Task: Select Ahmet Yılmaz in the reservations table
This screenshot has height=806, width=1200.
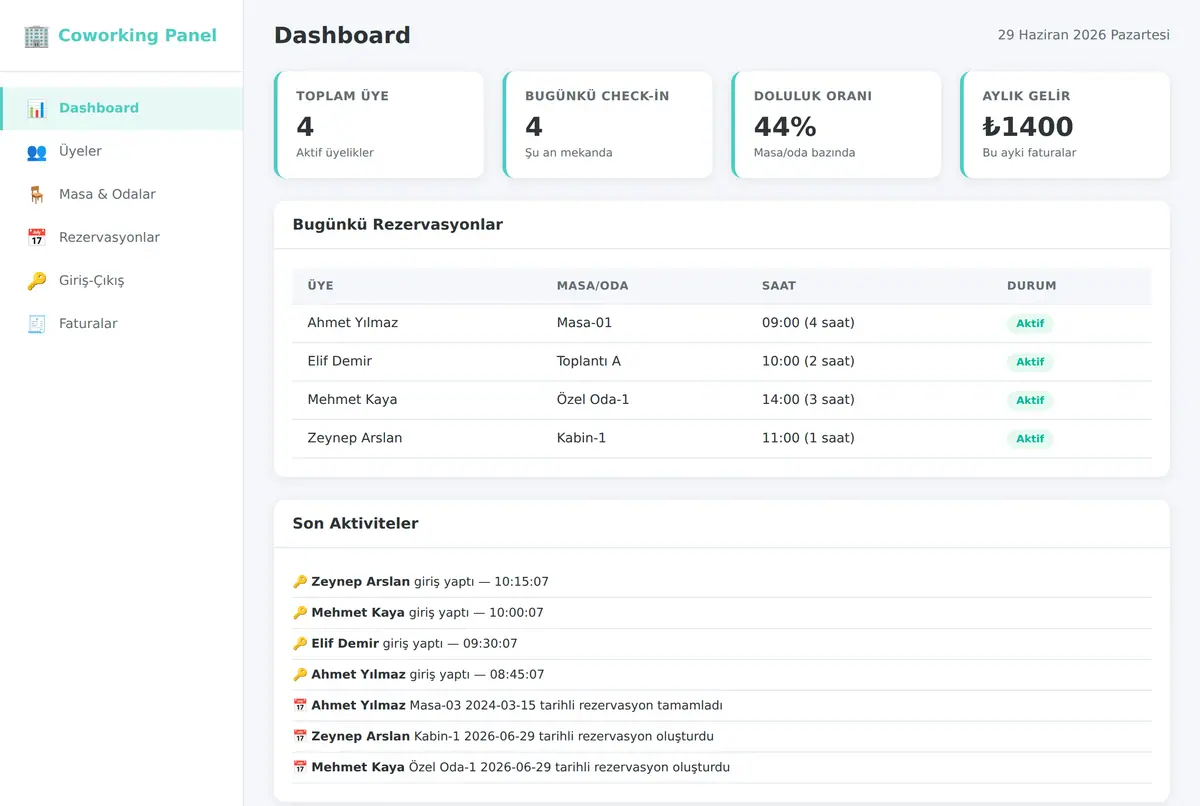Action: [353, 323]
